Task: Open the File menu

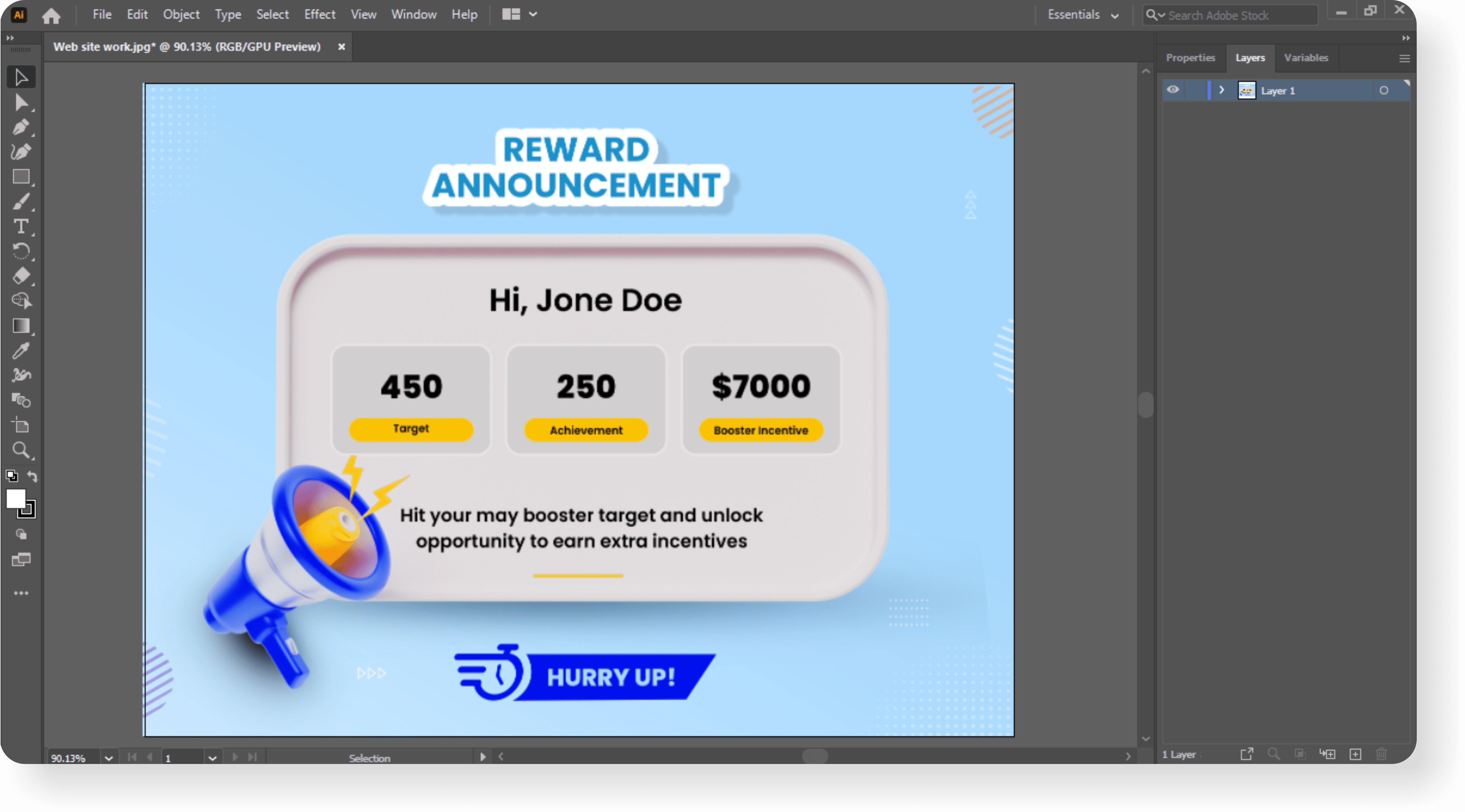Action: click(102, 14)
